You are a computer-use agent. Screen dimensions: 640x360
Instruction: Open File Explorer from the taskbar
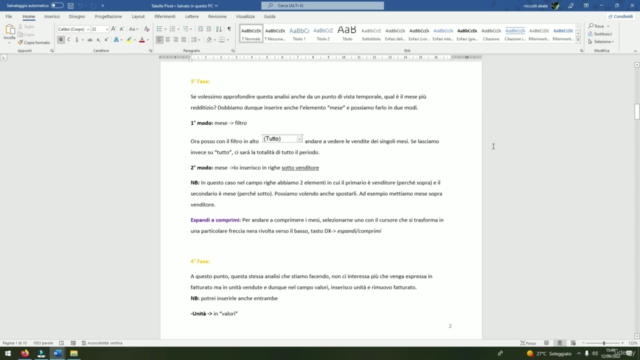click(x=74, y=353)
